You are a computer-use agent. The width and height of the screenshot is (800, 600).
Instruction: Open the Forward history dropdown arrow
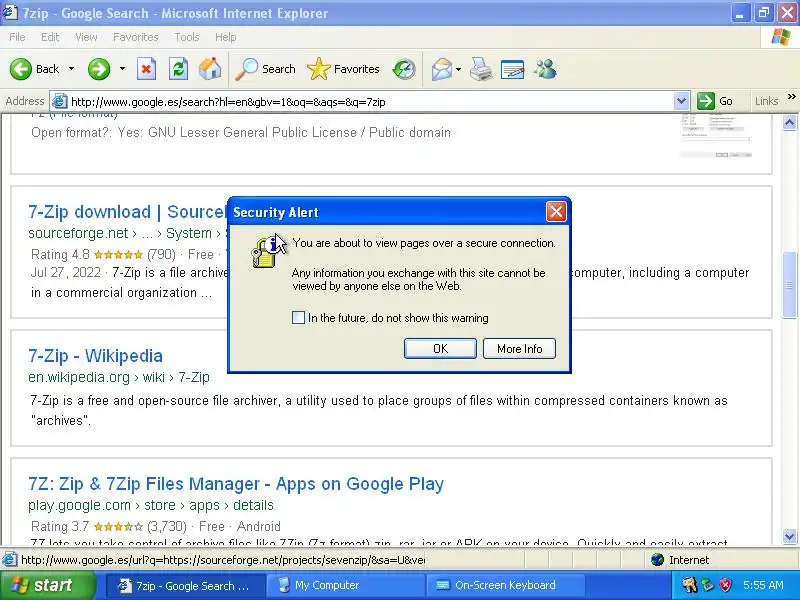(122, 69)
